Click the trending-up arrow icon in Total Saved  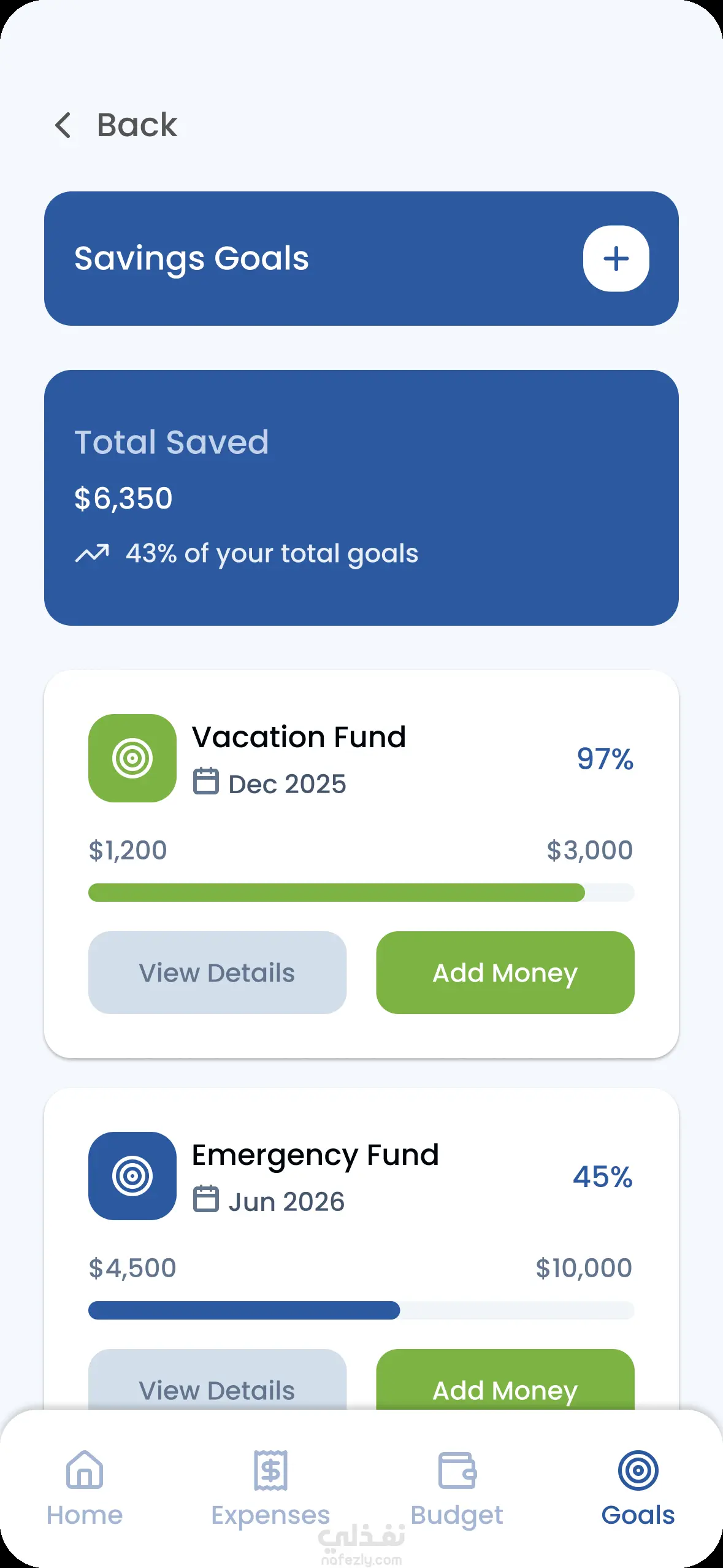pyautogui.click(x=92, y=553)
